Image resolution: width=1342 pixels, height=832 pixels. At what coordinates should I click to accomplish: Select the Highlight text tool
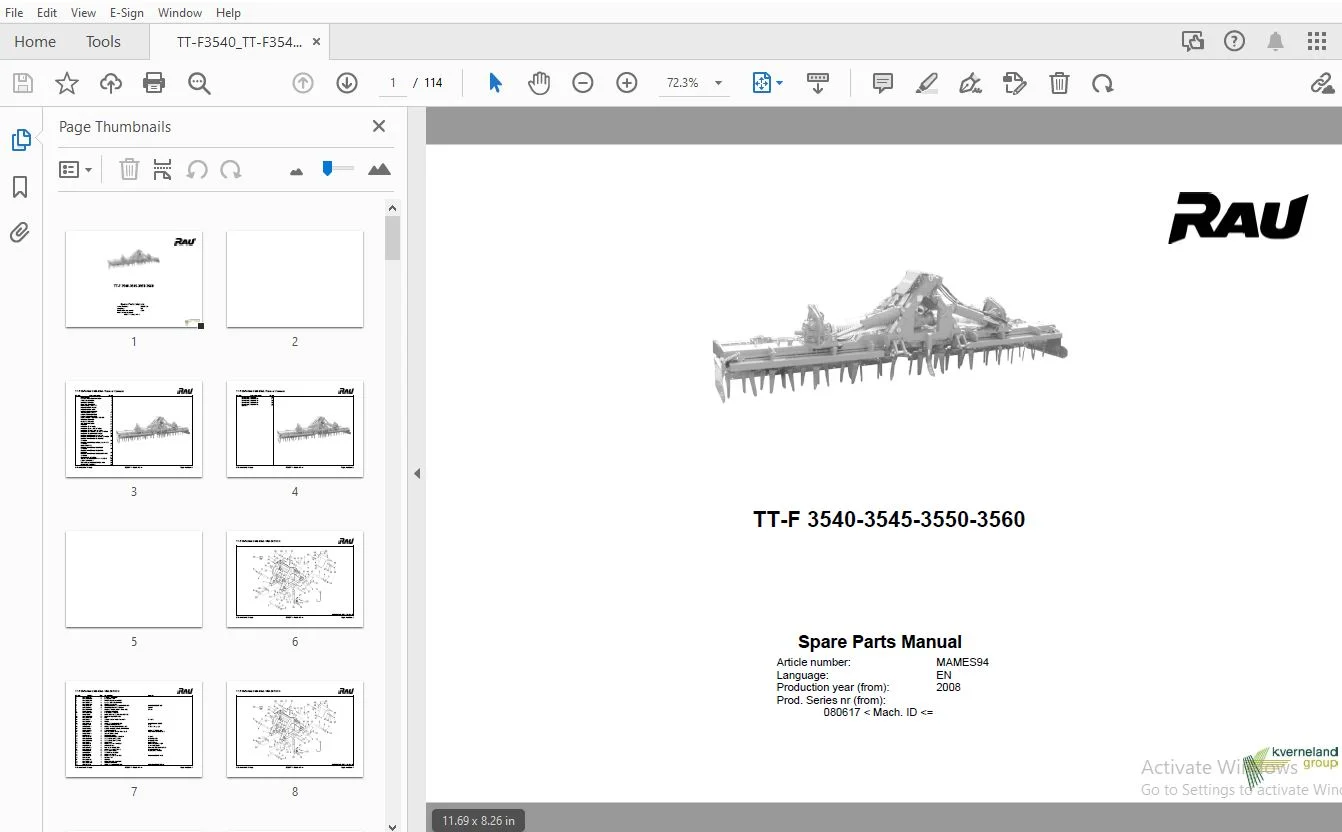(927, 83)
